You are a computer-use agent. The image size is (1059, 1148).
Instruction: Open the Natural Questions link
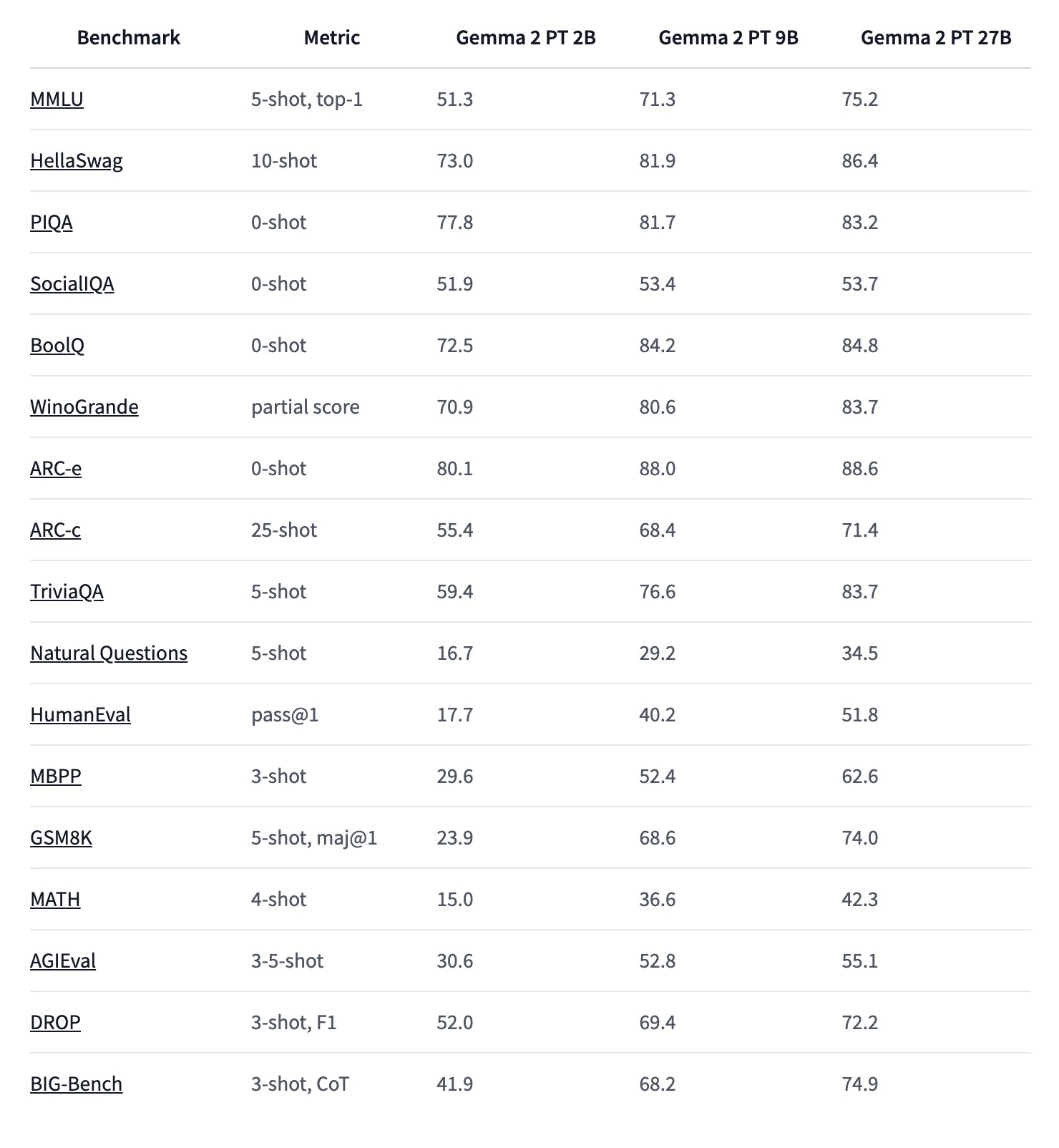109,653
